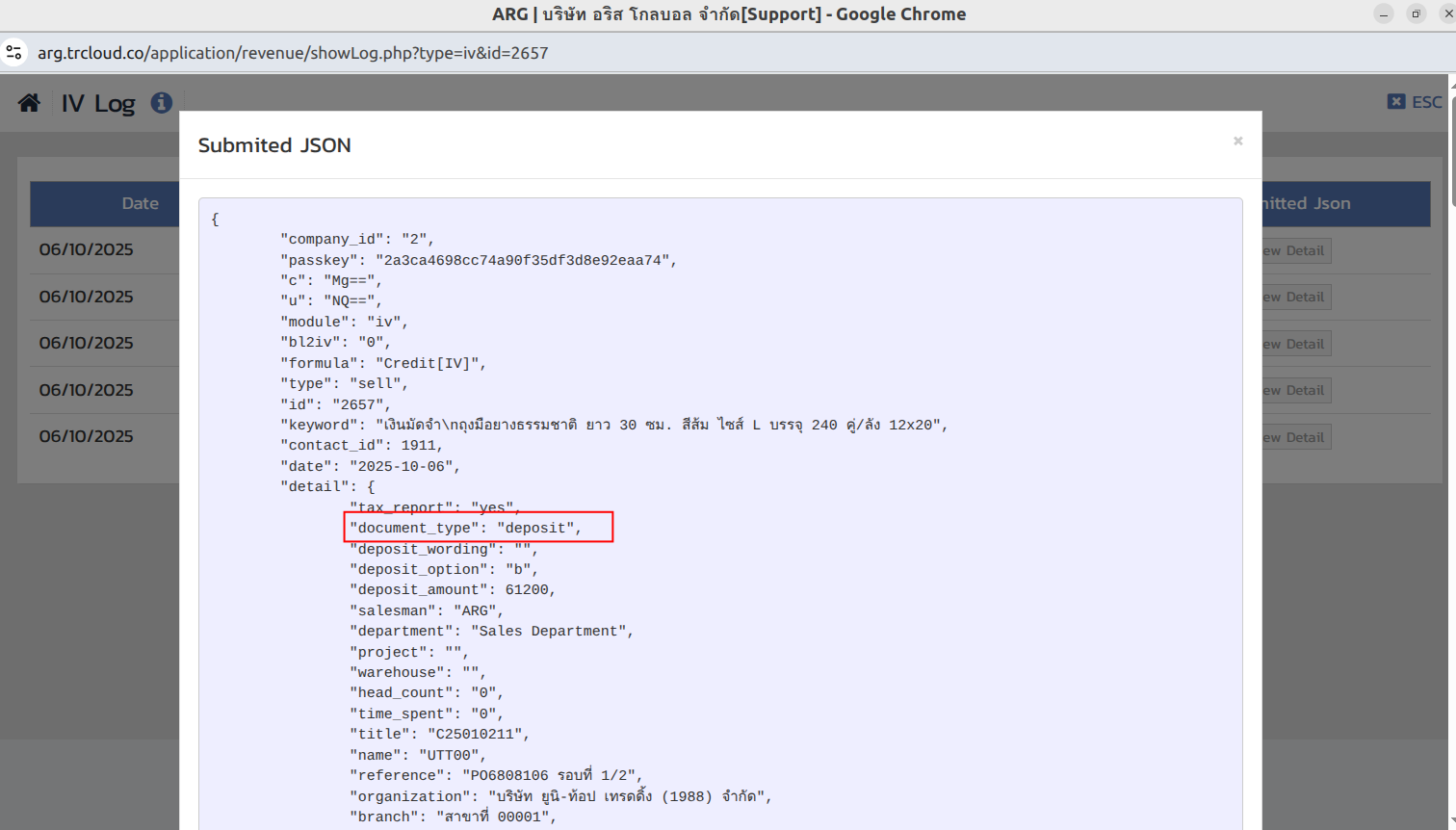Screen dimensions: 1456x830
Task: Open Chrome site information icon in address bar
Action: point(14,53)
